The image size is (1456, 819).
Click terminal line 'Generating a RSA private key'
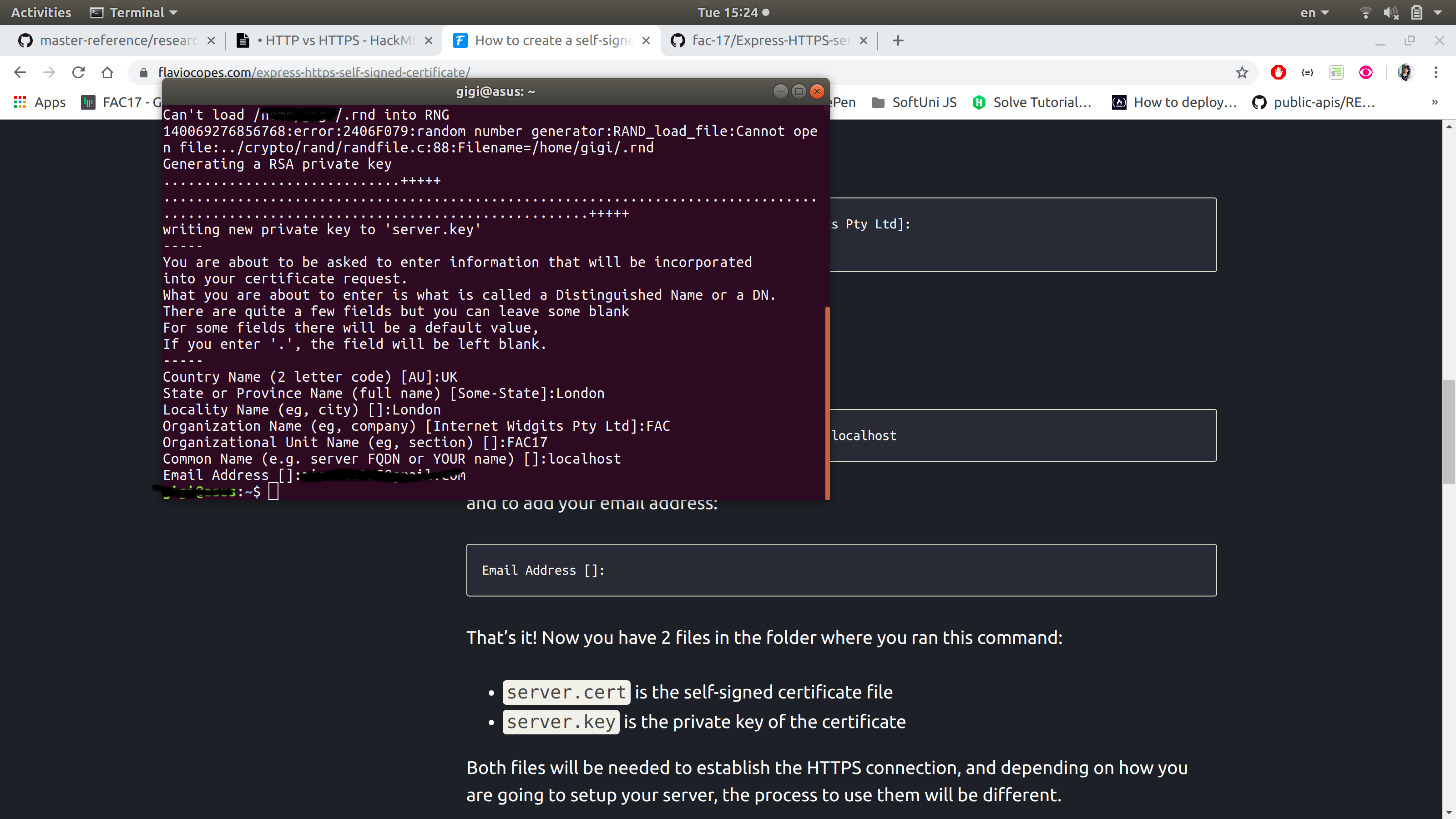click(x=277, y=164)
